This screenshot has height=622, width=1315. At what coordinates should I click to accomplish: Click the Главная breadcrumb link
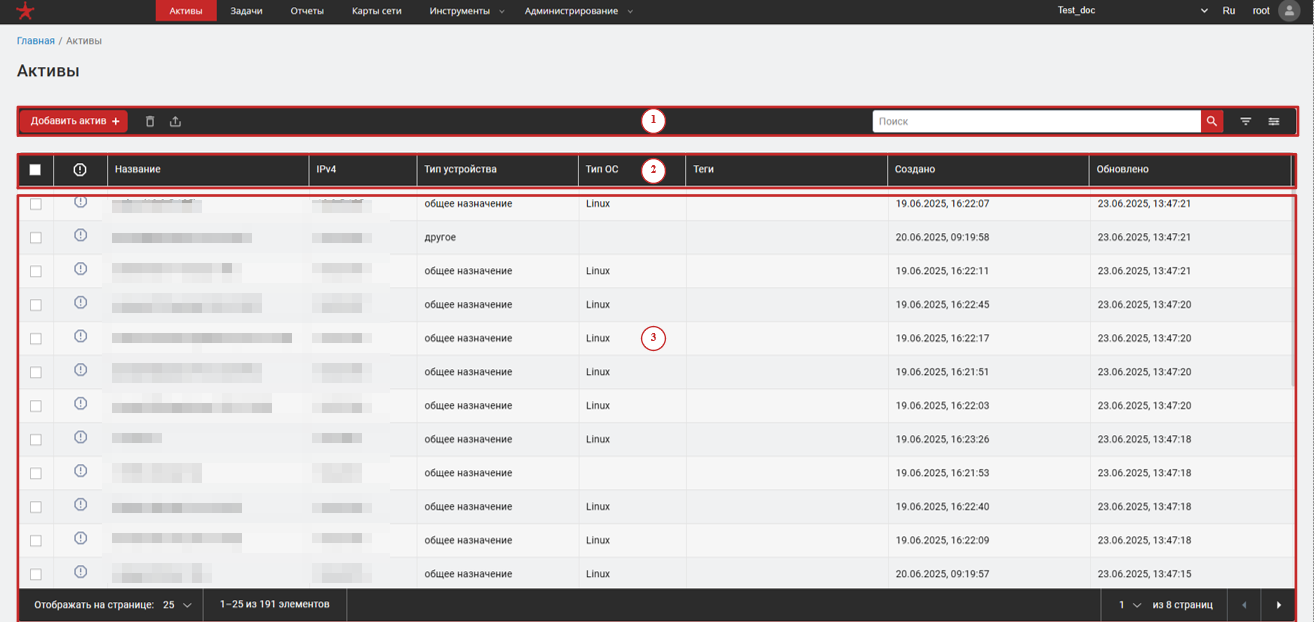click(35, 41)
